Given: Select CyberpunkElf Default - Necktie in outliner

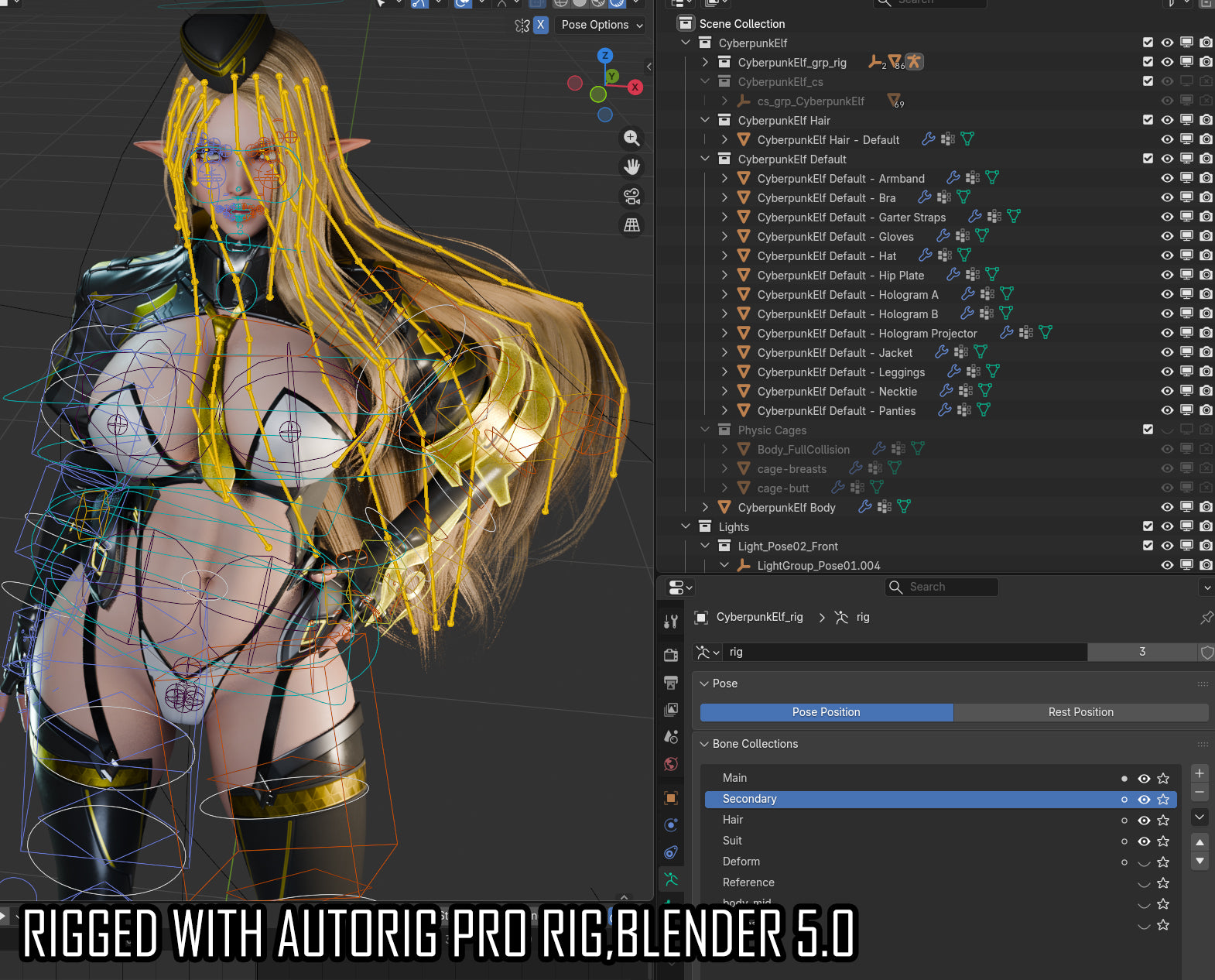Looking at the screenshot, I should click(x=837, y=392).
